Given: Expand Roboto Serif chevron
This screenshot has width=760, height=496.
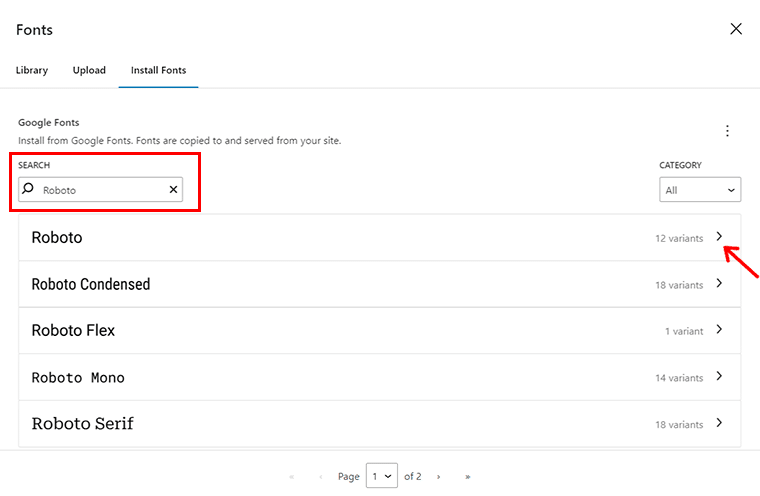Looking at the screenshot, I should tap(719, 423).
